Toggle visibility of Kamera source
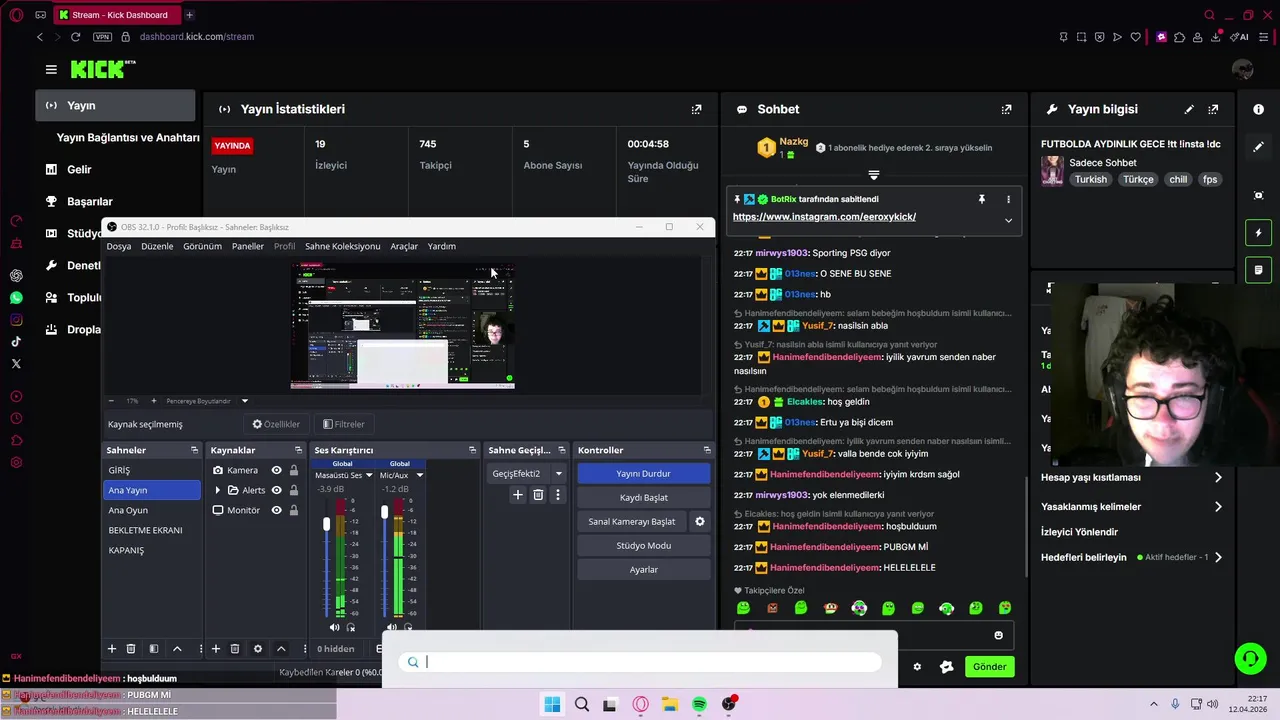 277,470
